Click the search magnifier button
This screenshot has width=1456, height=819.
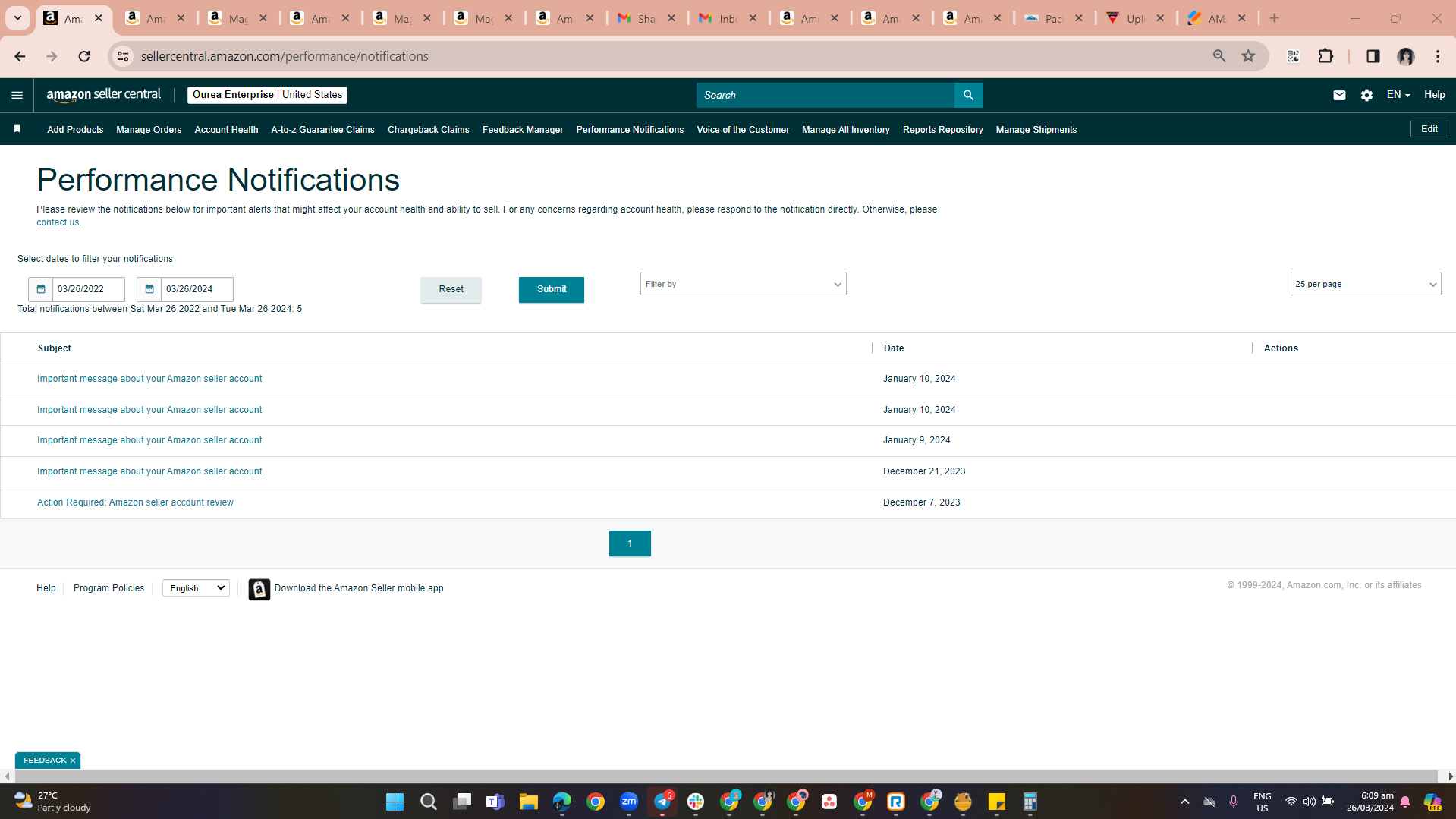(968, 95)
